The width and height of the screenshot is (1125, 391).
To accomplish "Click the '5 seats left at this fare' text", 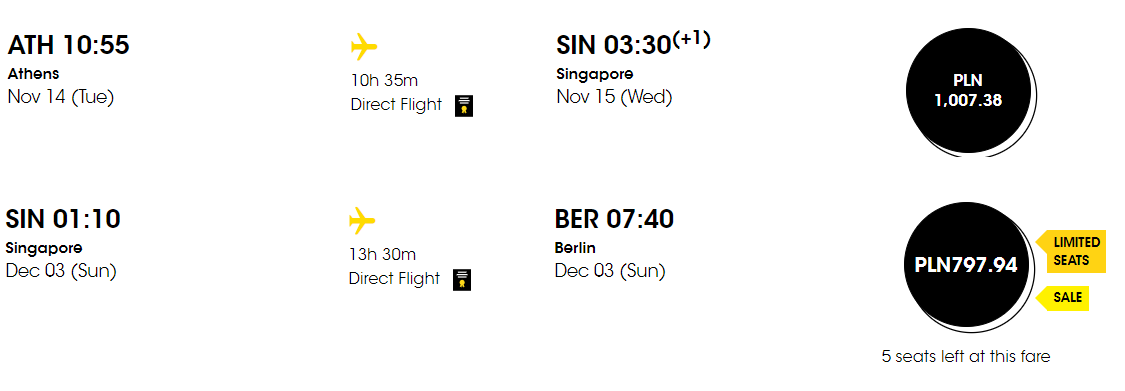I will tap(966, 356).
